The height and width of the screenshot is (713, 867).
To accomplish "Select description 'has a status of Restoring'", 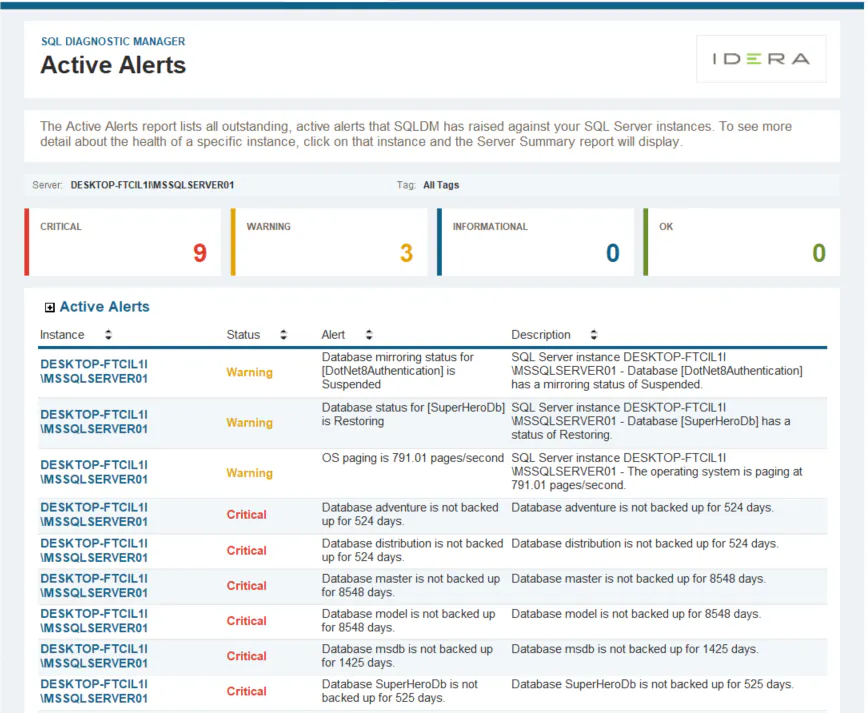I will 651,421.
